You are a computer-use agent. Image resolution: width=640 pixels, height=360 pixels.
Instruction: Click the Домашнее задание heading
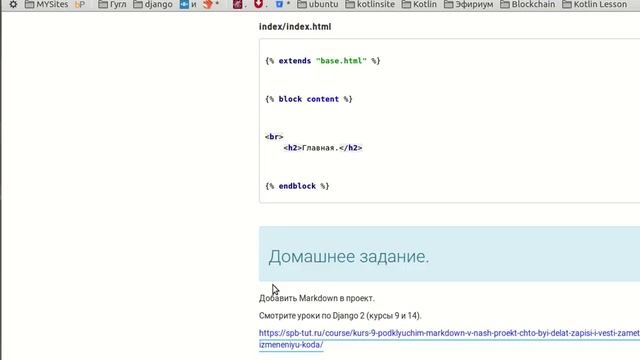[349, 257]
